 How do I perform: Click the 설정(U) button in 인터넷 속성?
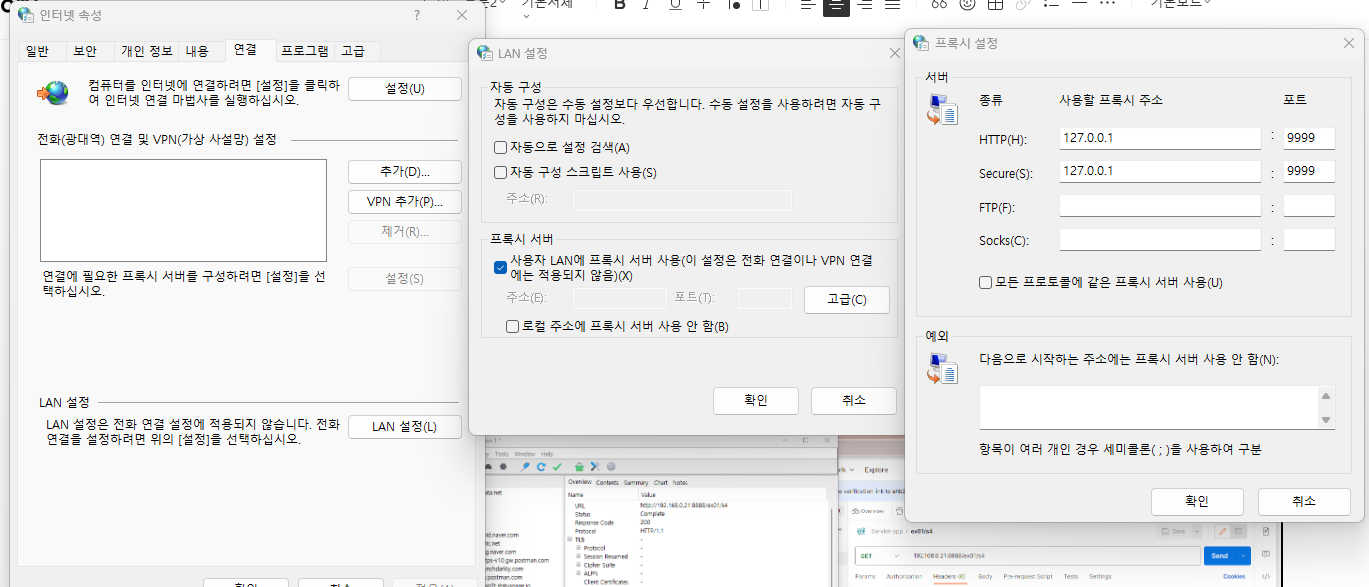pos(405,89)
